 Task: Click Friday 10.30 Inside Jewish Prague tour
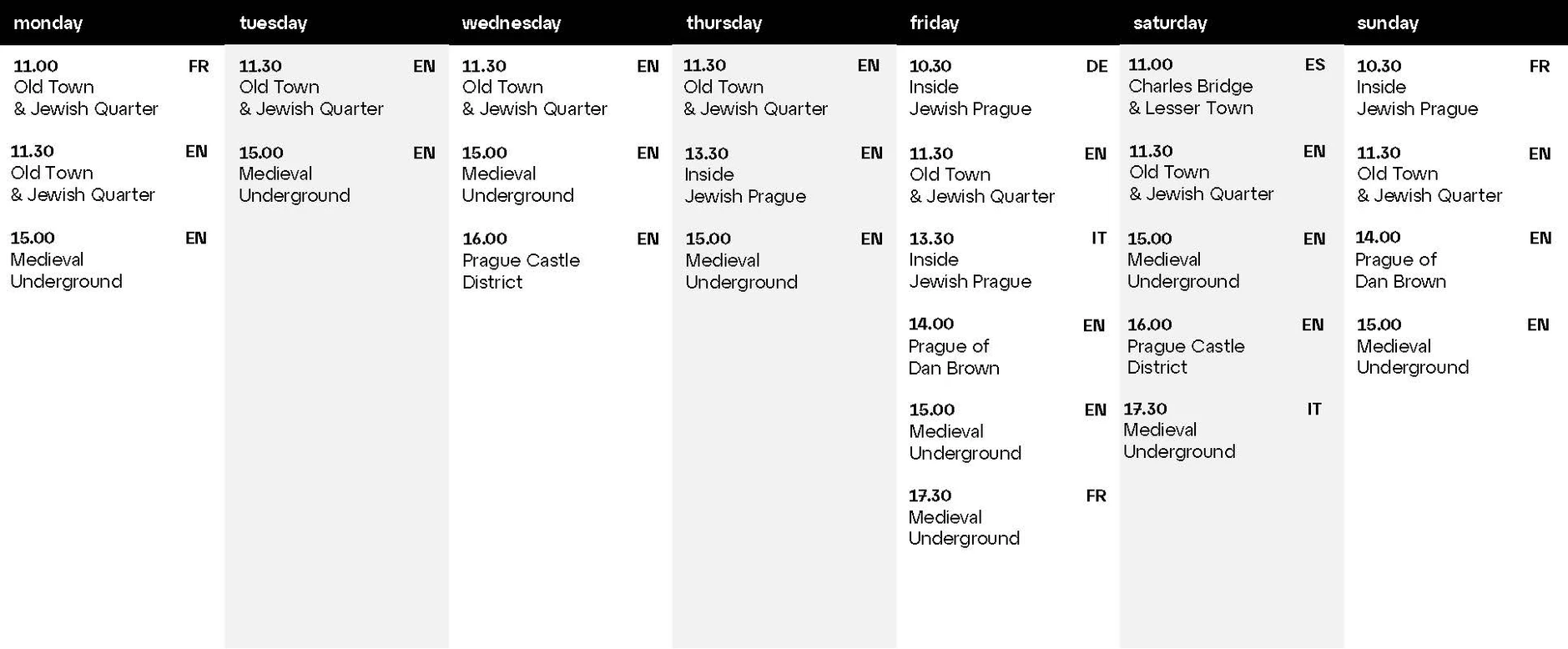pos(970,88)
